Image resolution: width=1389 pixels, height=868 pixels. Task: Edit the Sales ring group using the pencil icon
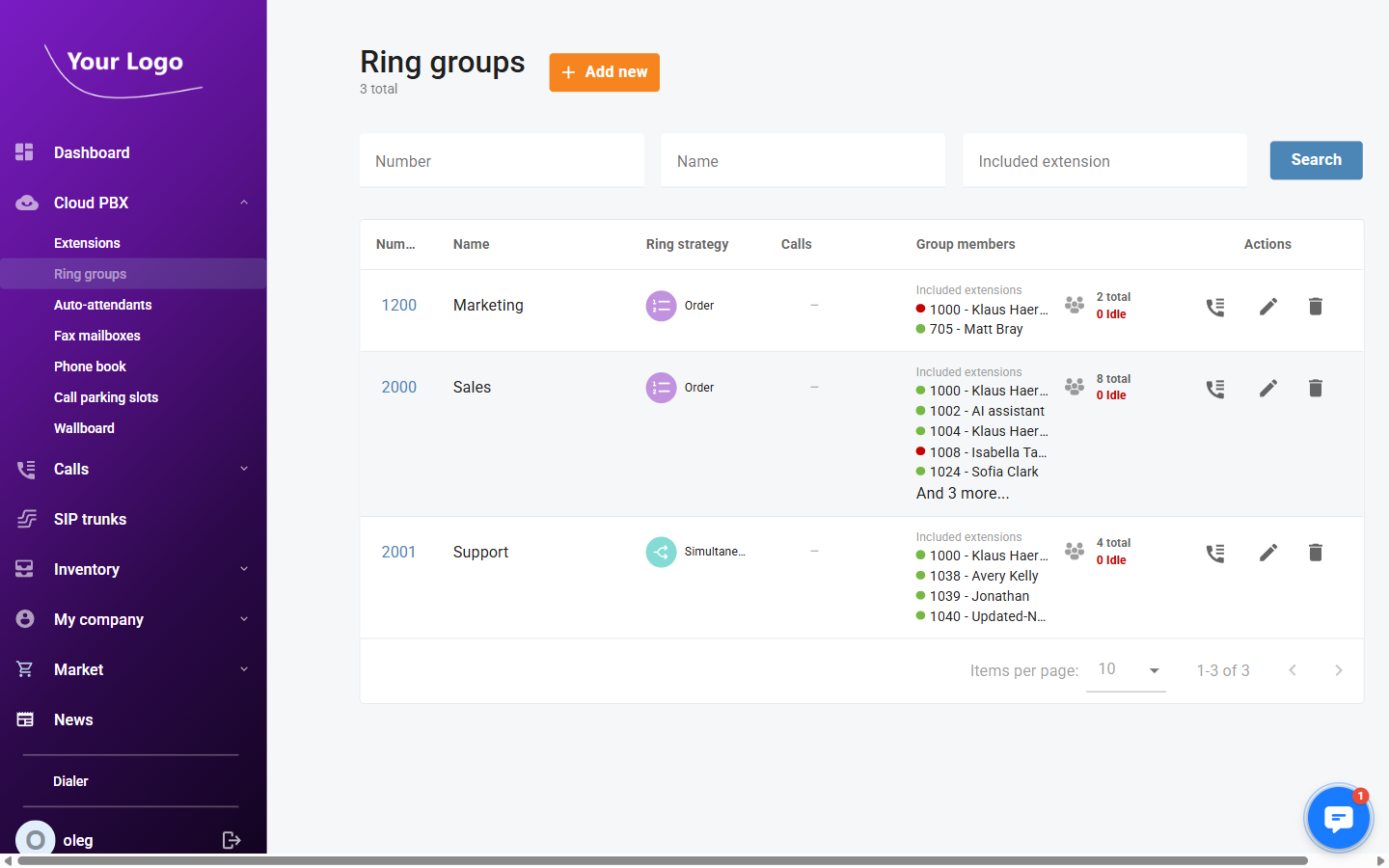click(x=1267, y=388)
